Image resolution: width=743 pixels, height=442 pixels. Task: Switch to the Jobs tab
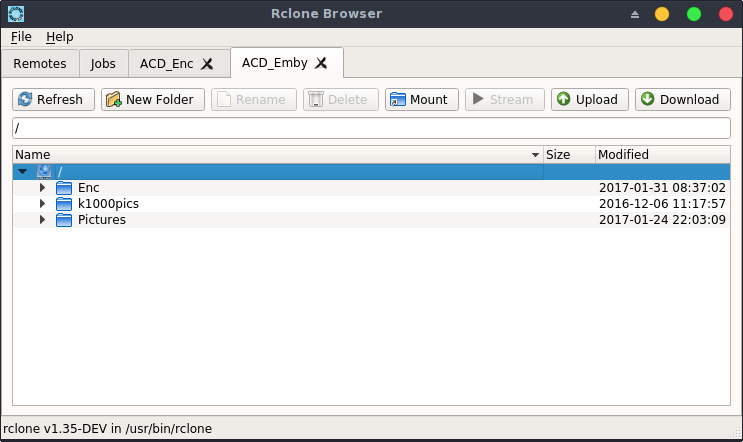[103, 63]
